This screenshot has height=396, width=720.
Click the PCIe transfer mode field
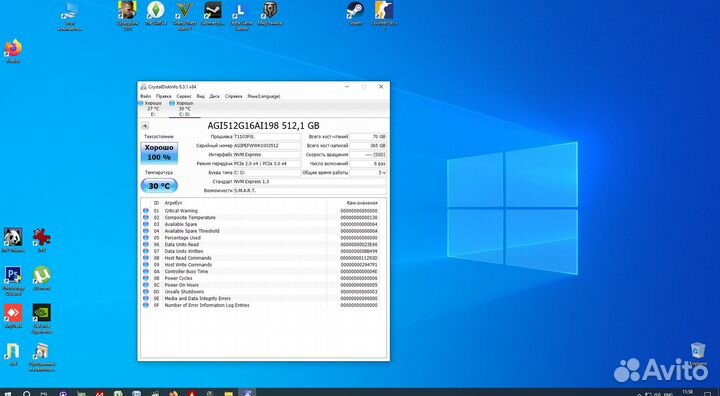267,164
